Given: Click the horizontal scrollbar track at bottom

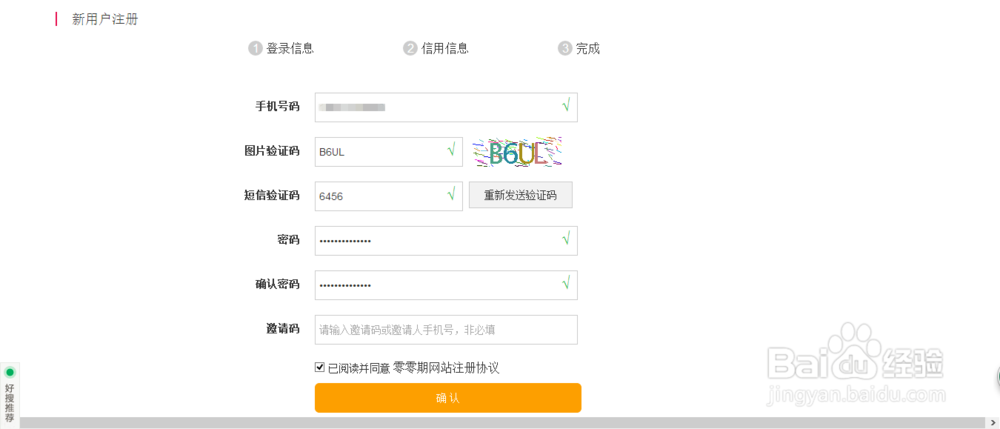Looking at the screenshot, I should coord(503,423).
